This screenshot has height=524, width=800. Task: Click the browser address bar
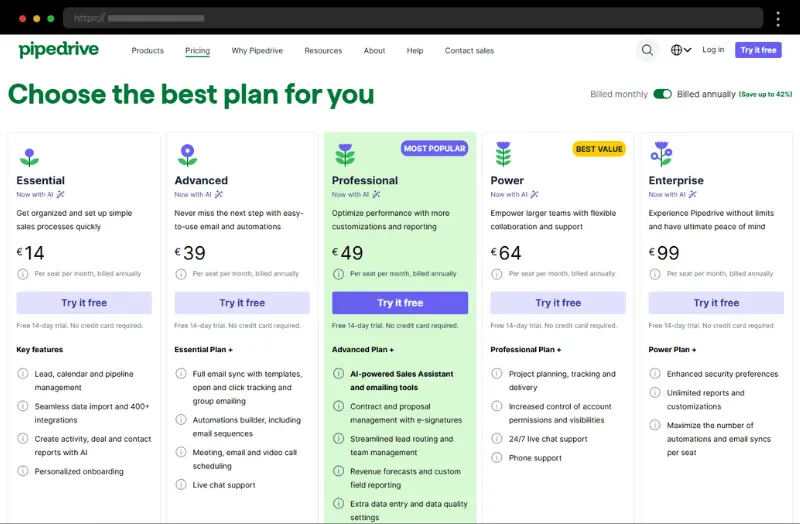[x=413, y=18]
